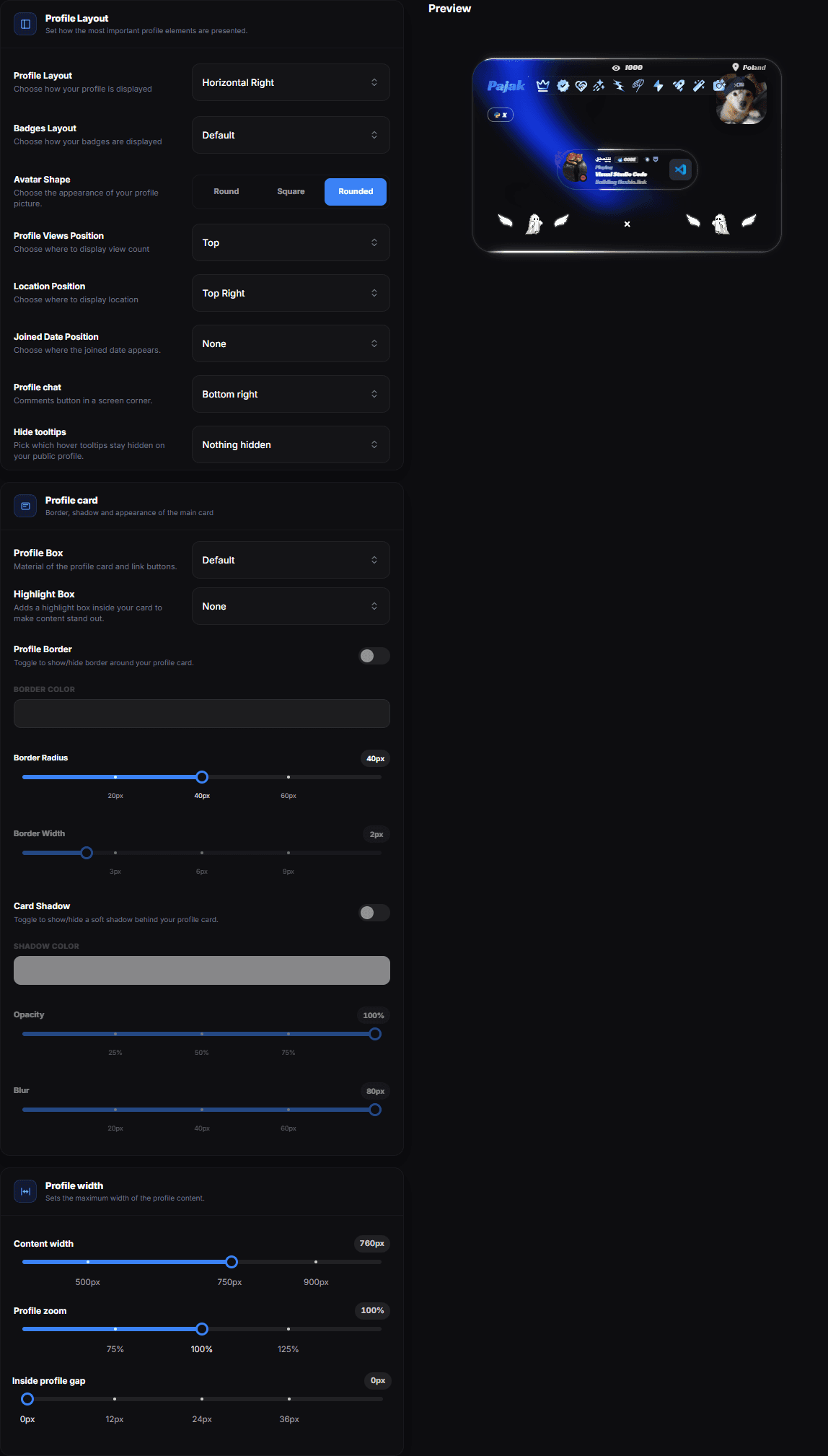Click the verified checkmark badge in preview

563,86
